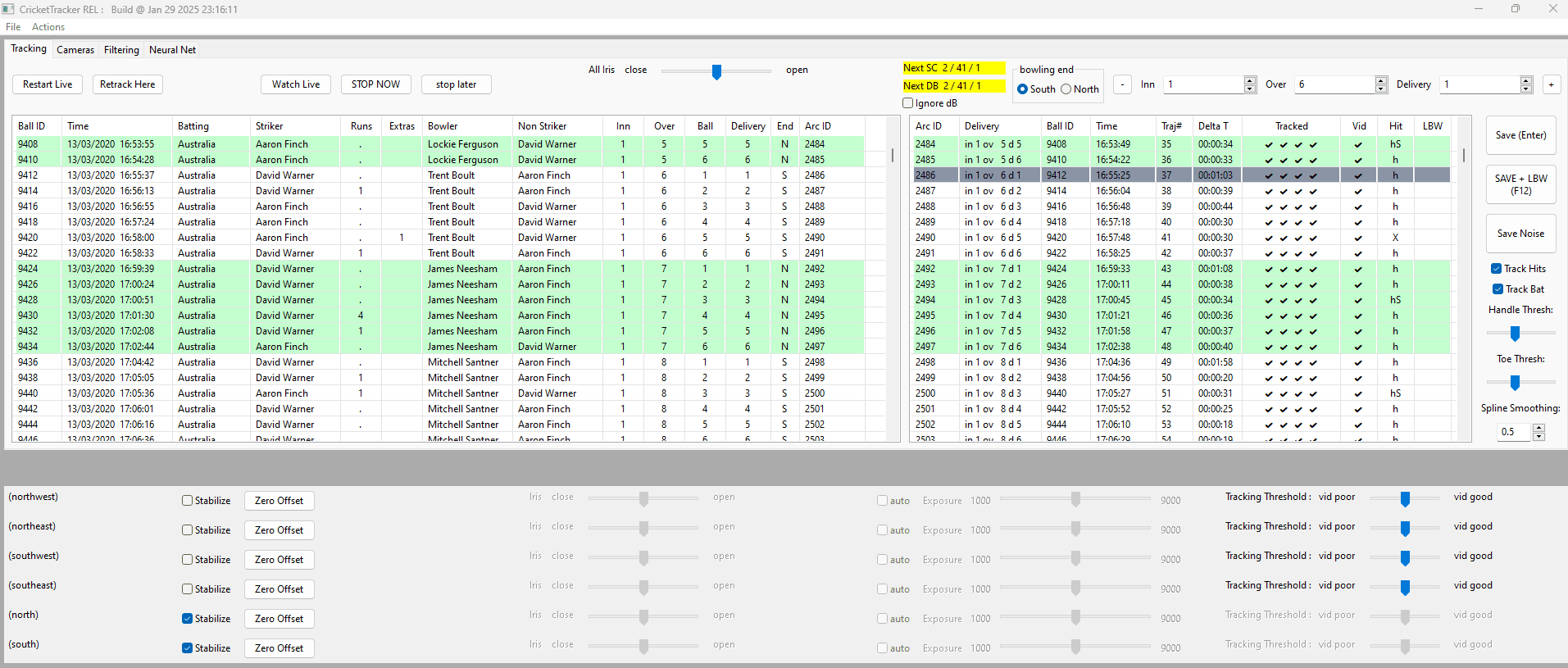Switch to the Neural Net tab
Image resolution: width=1568 pixels, height=668 pixels.
coord(172,50)
